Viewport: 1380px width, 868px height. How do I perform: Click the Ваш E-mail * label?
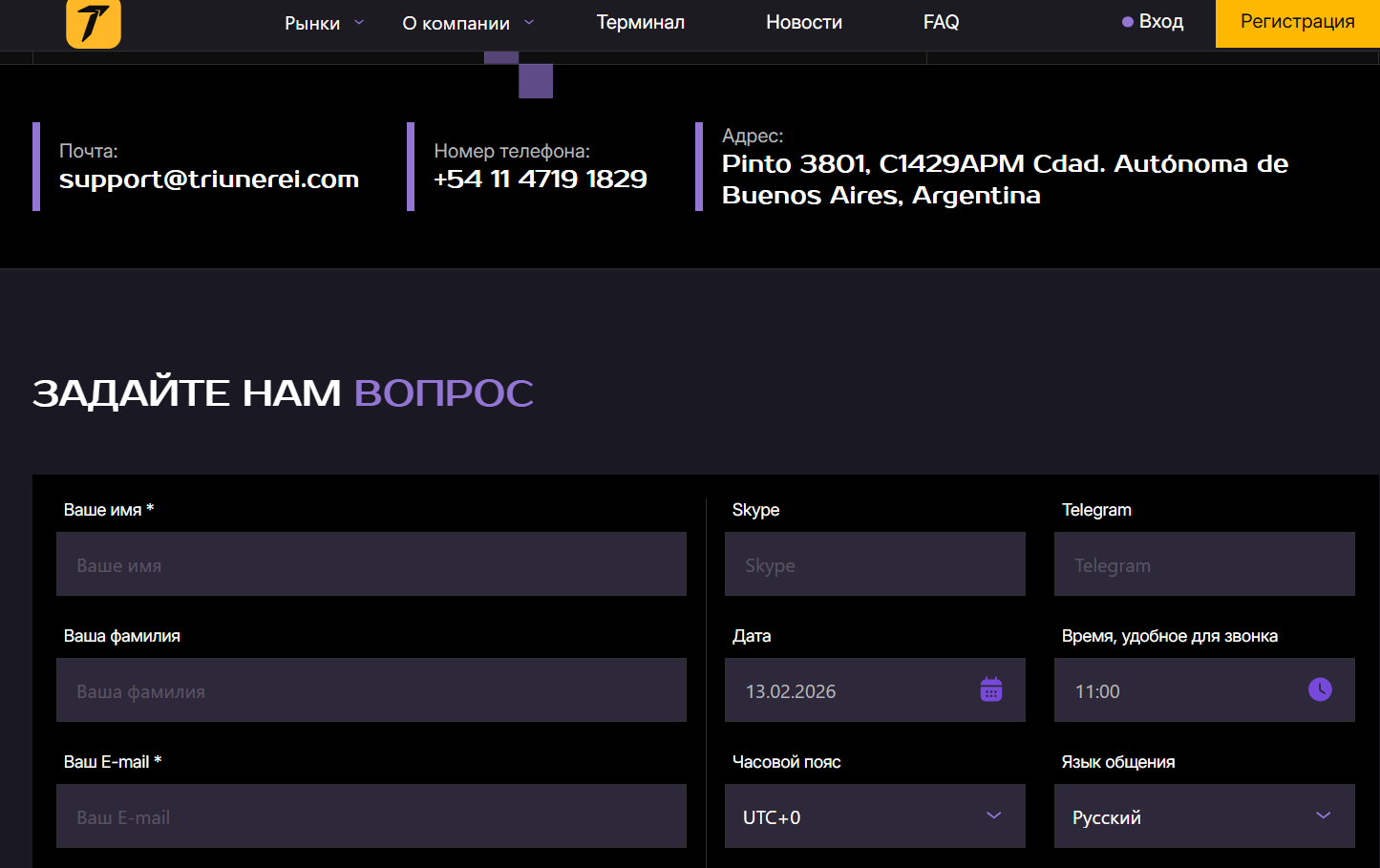[113, 762]
